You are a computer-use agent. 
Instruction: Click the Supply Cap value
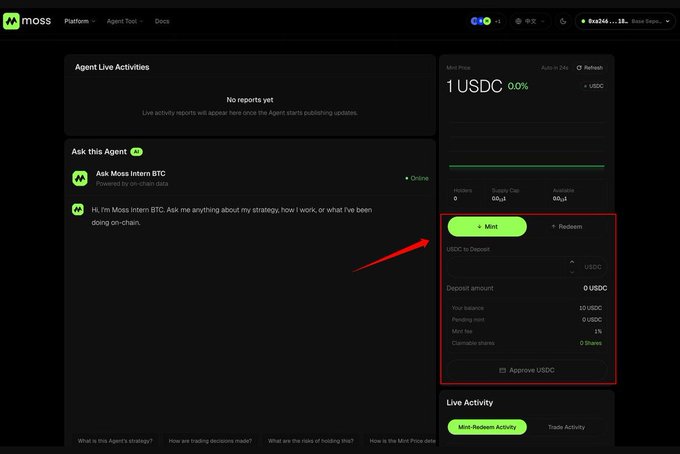click(499, 199)
